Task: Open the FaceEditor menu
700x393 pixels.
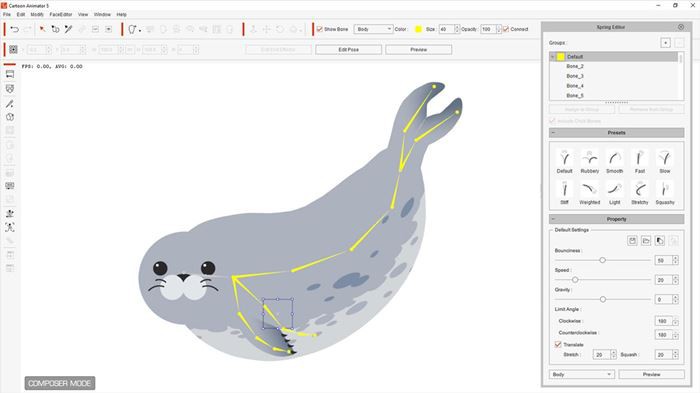Action: click(x=61, y=15)
